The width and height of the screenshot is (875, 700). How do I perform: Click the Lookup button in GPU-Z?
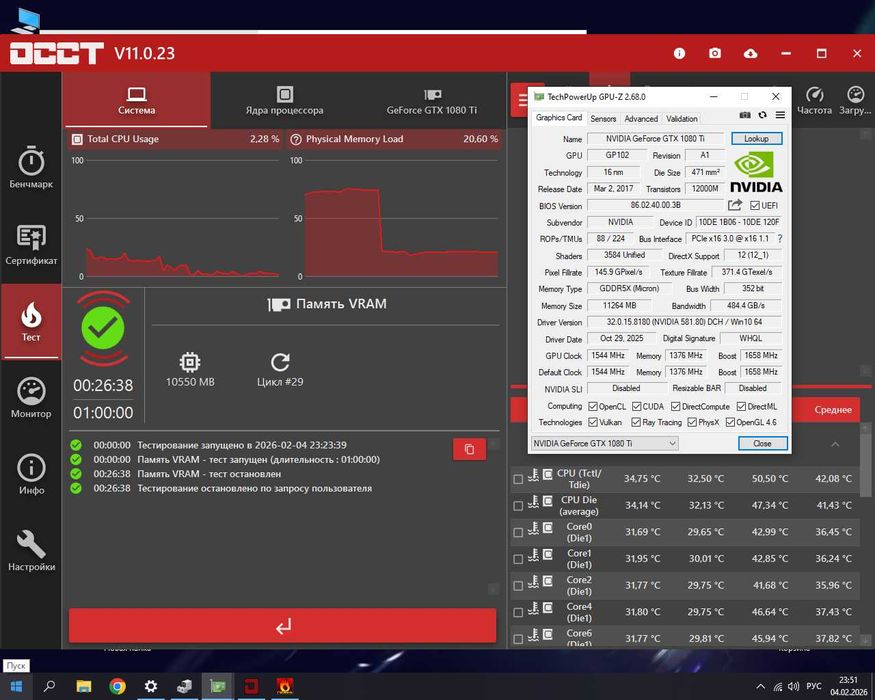(x=756, y=138)
